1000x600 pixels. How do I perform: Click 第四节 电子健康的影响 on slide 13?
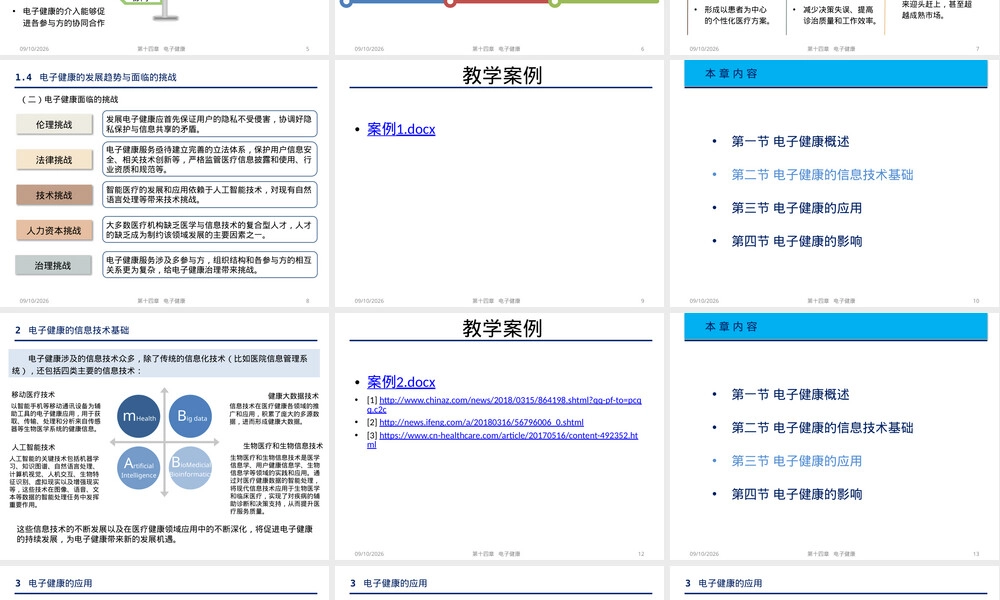coord(797,494)
